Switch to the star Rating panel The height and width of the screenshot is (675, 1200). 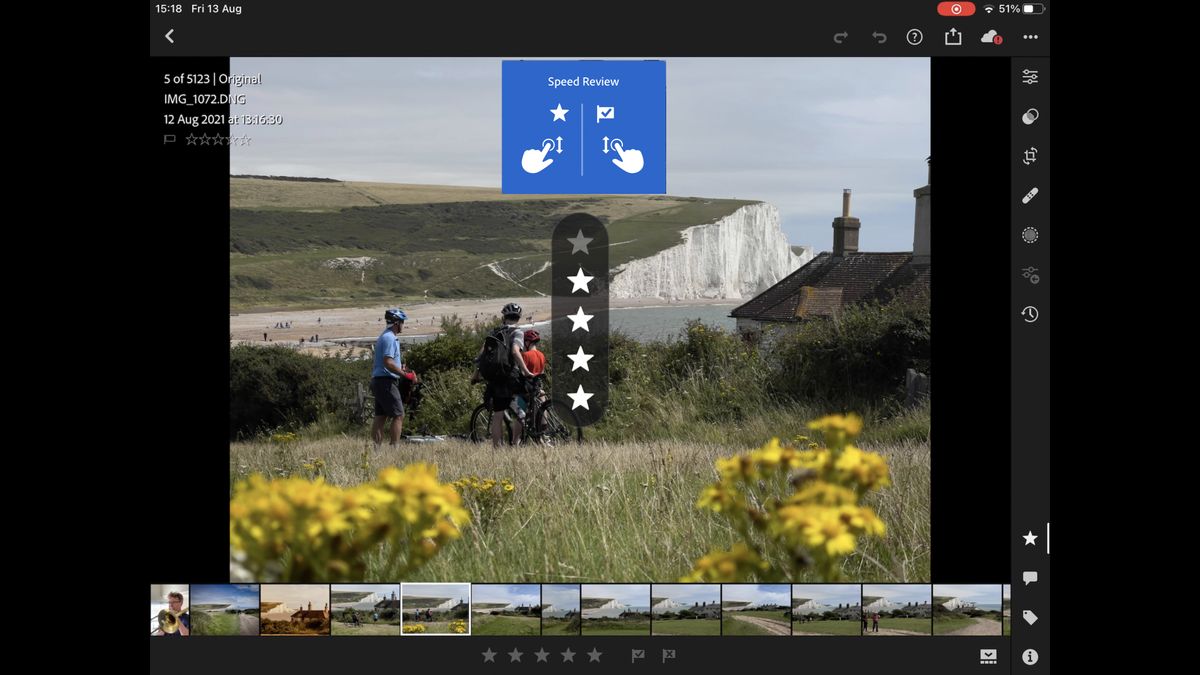click(x=1029, y=538)
